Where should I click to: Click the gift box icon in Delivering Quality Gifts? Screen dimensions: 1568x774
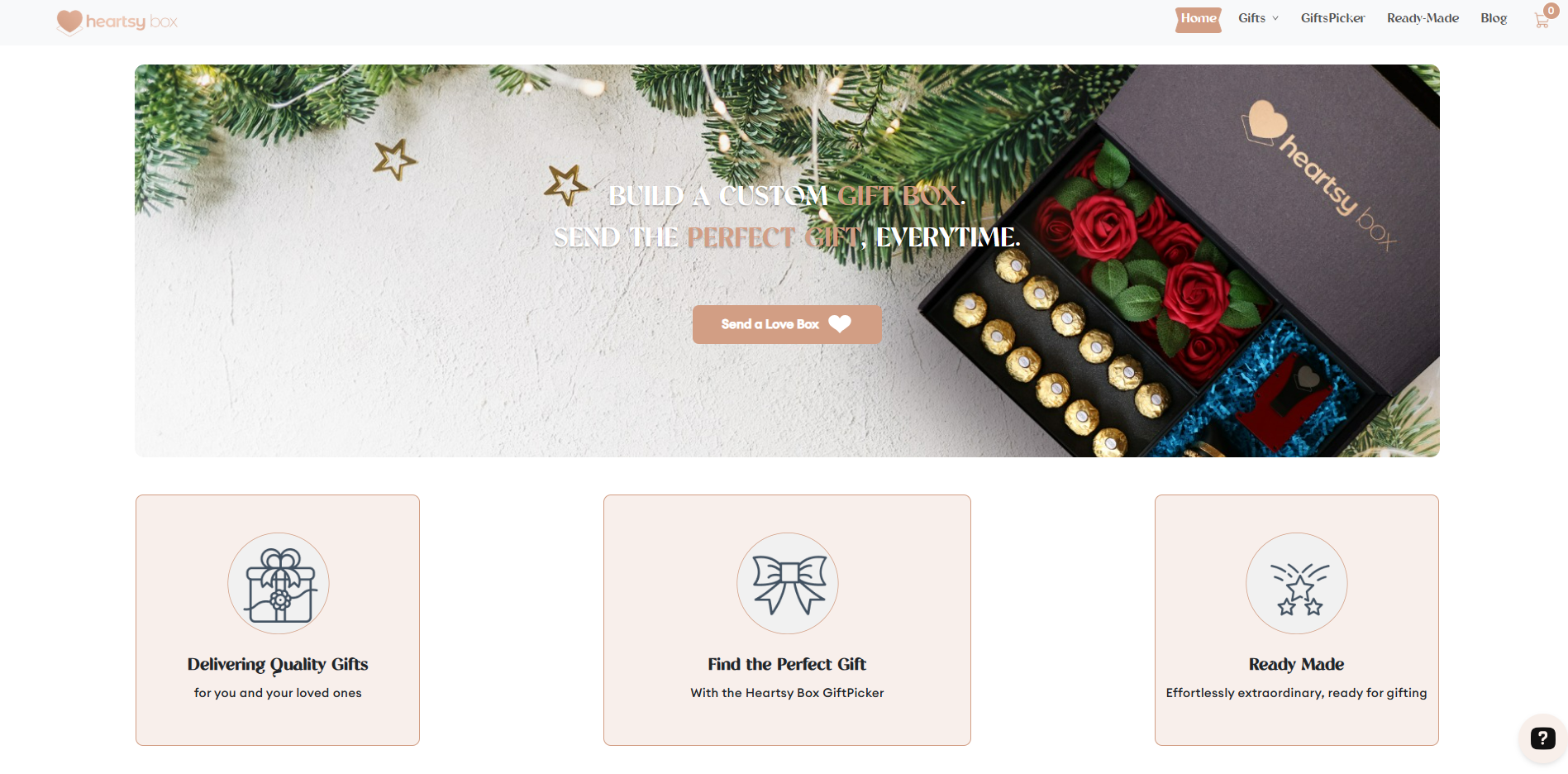279,584
